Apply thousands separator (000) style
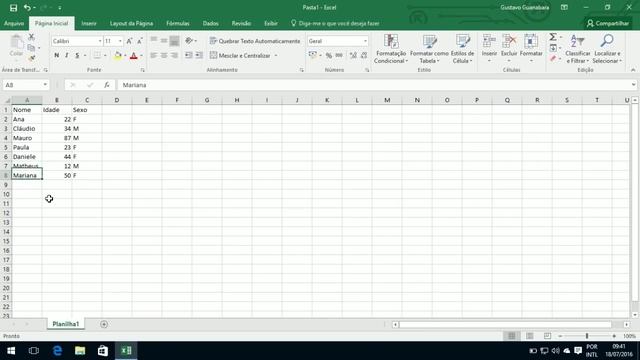Screen dimensions: 640x360 click(x=339, y=56)
